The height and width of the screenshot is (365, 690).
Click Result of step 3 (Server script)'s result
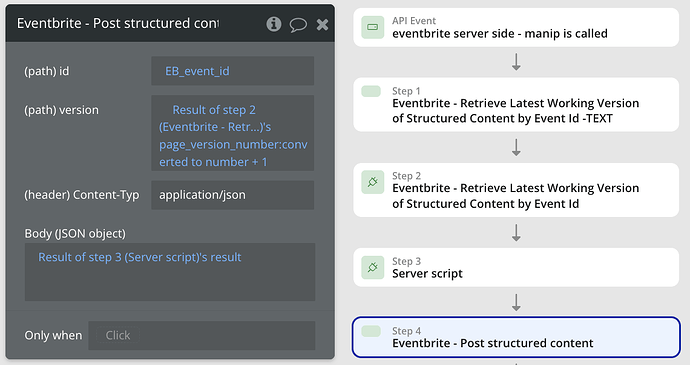pyautogui.click(x=139, y=257)
